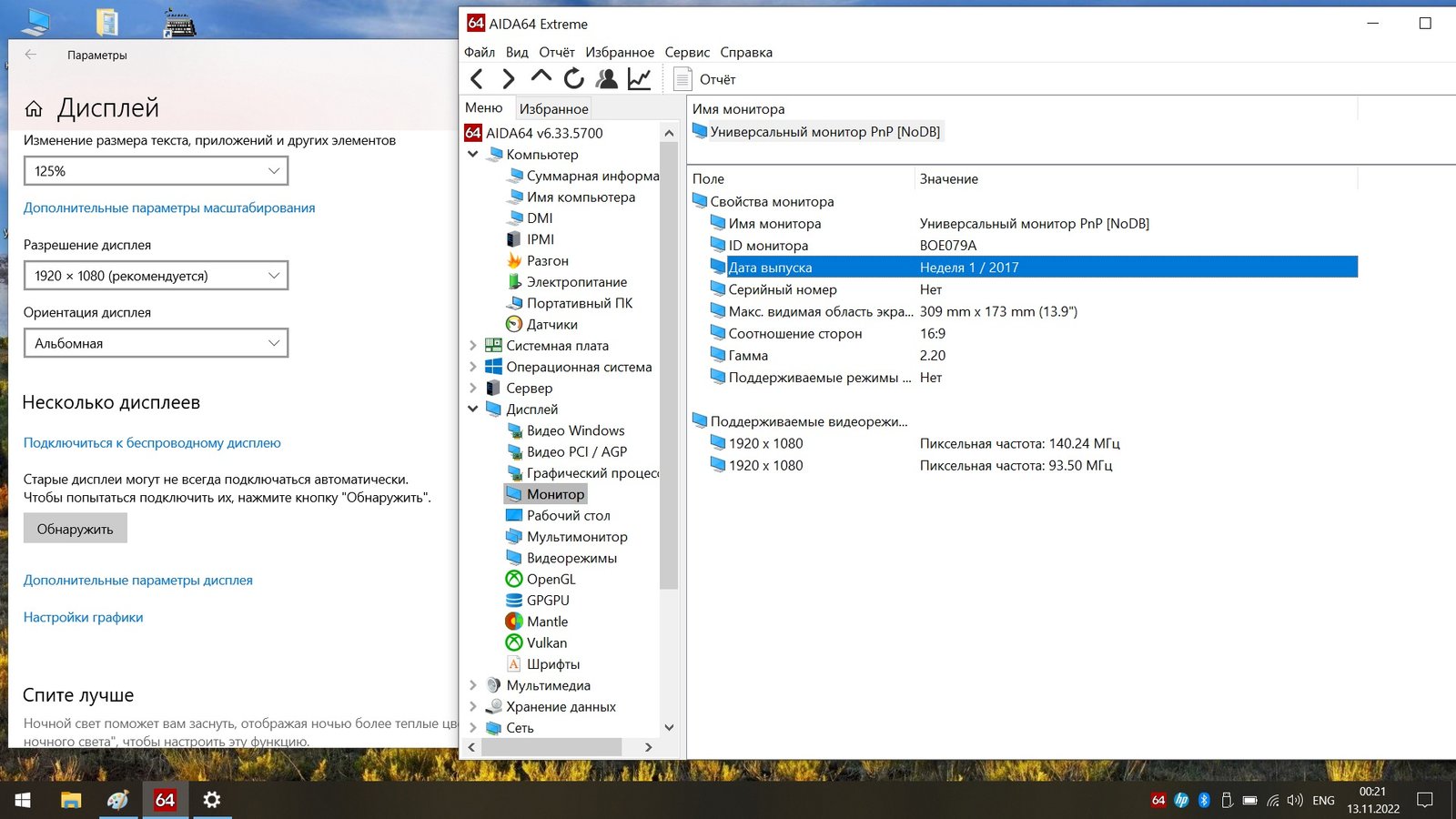This screenshot has height=819, width=1456.
Task: Switch to the Избранное tab
Action: point(553,108)
